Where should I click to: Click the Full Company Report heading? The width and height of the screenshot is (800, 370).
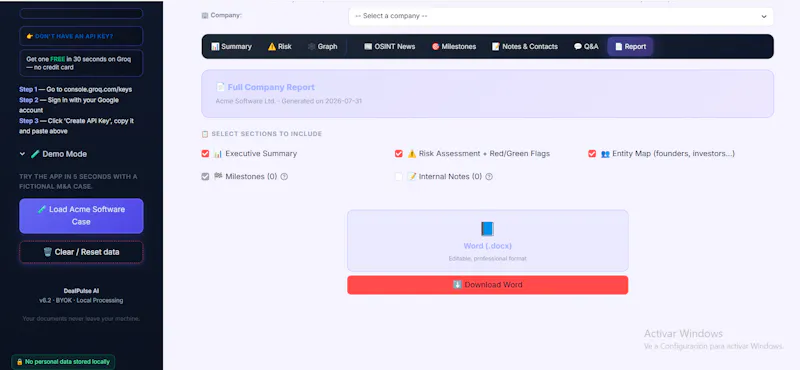pos(271,87)
